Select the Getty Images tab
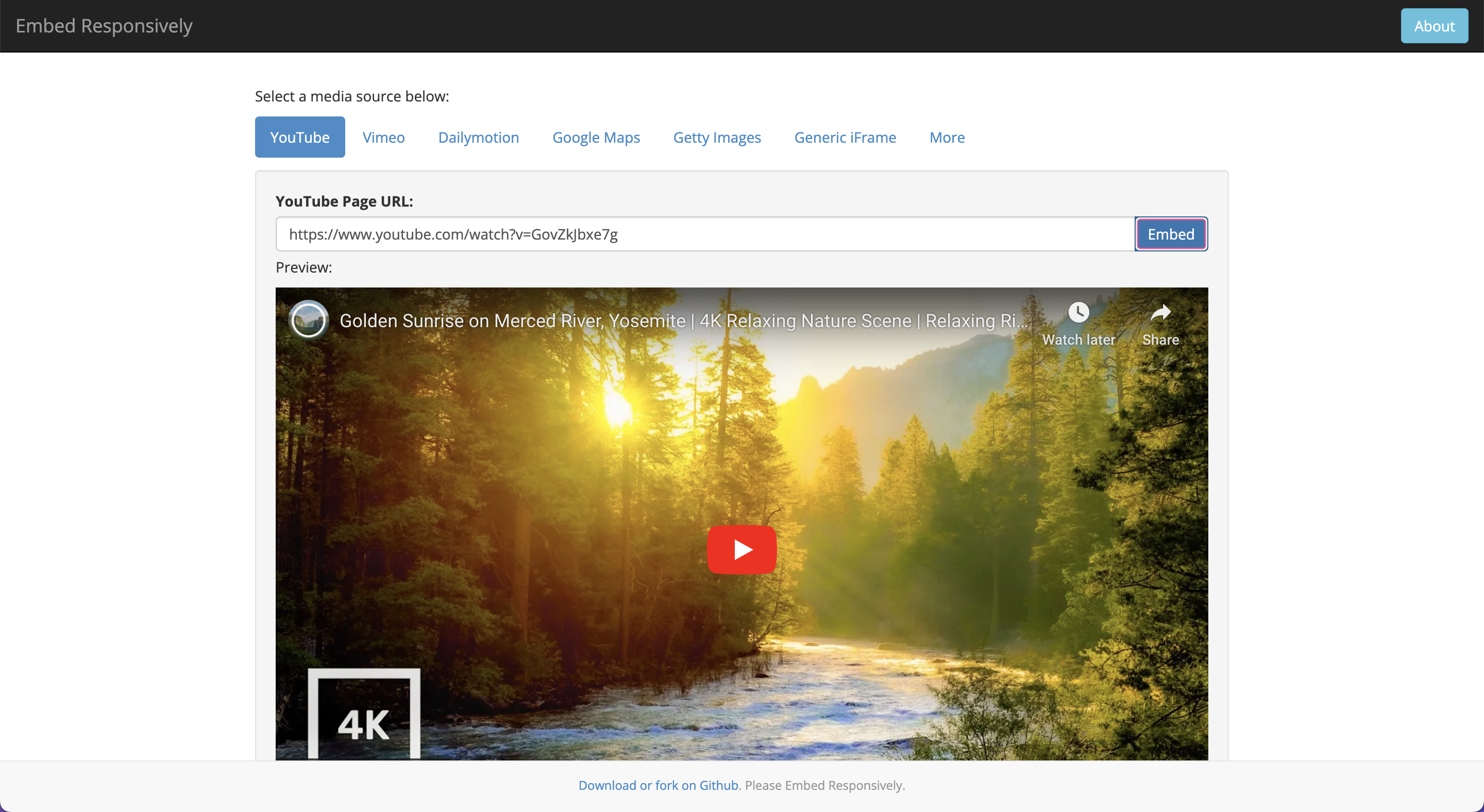 (x=717, y=138)
